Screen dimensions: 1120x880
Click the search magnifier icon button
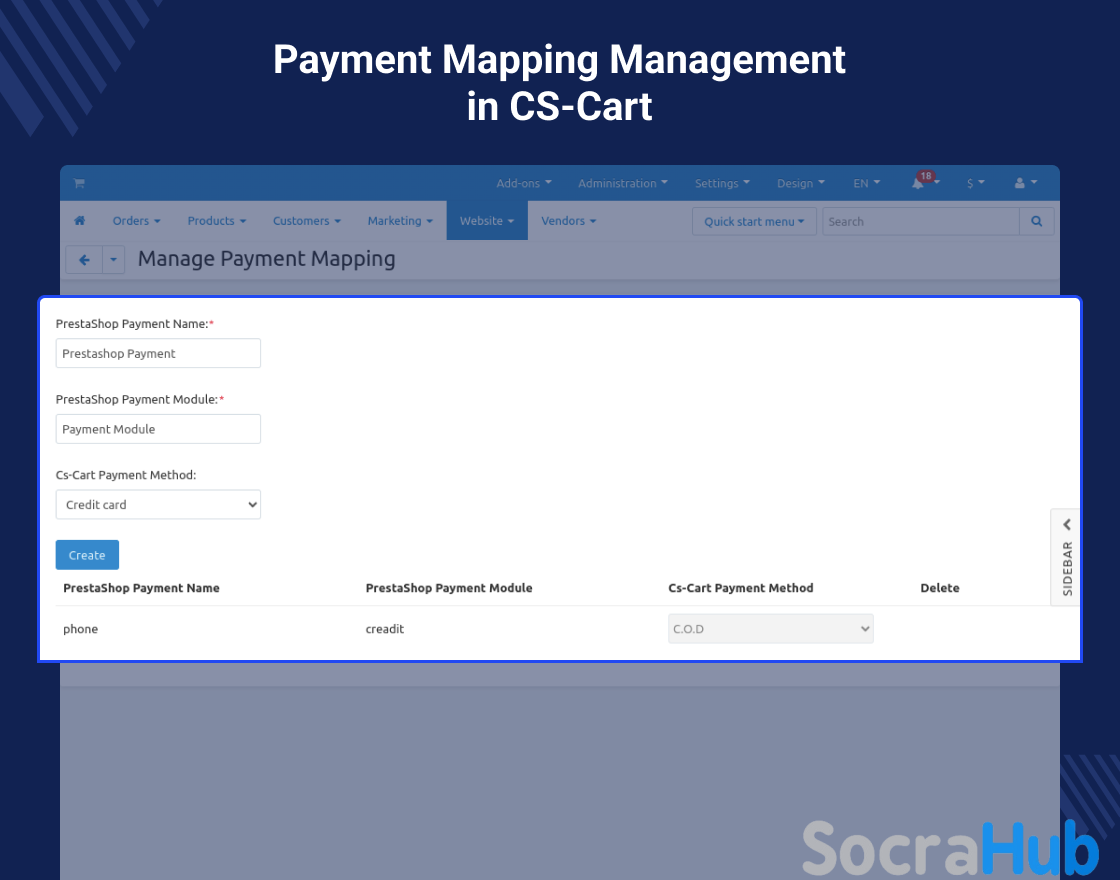[1036, 221]
